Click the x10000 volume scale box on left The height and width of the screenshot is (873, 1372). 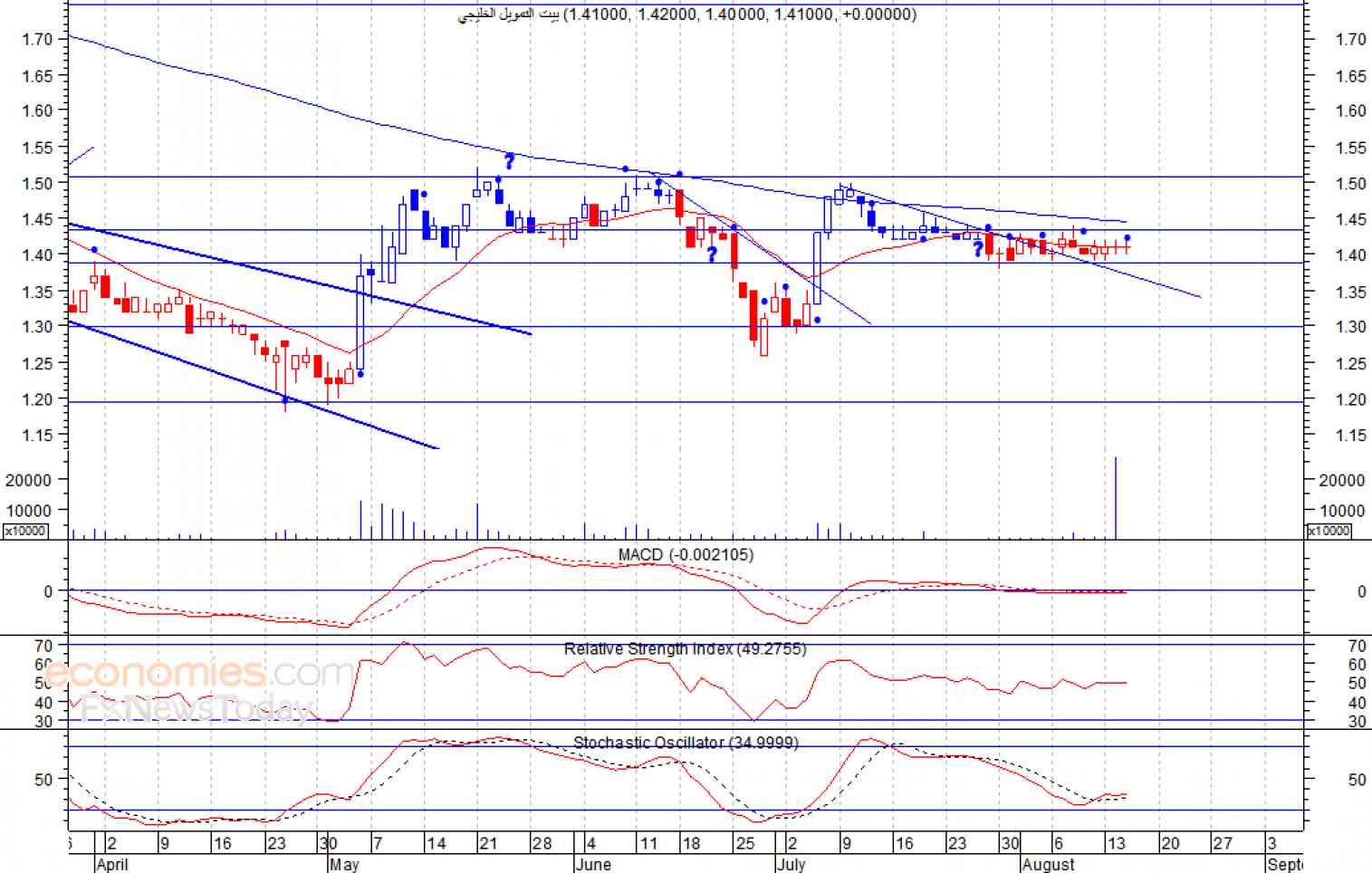point(25,531)
